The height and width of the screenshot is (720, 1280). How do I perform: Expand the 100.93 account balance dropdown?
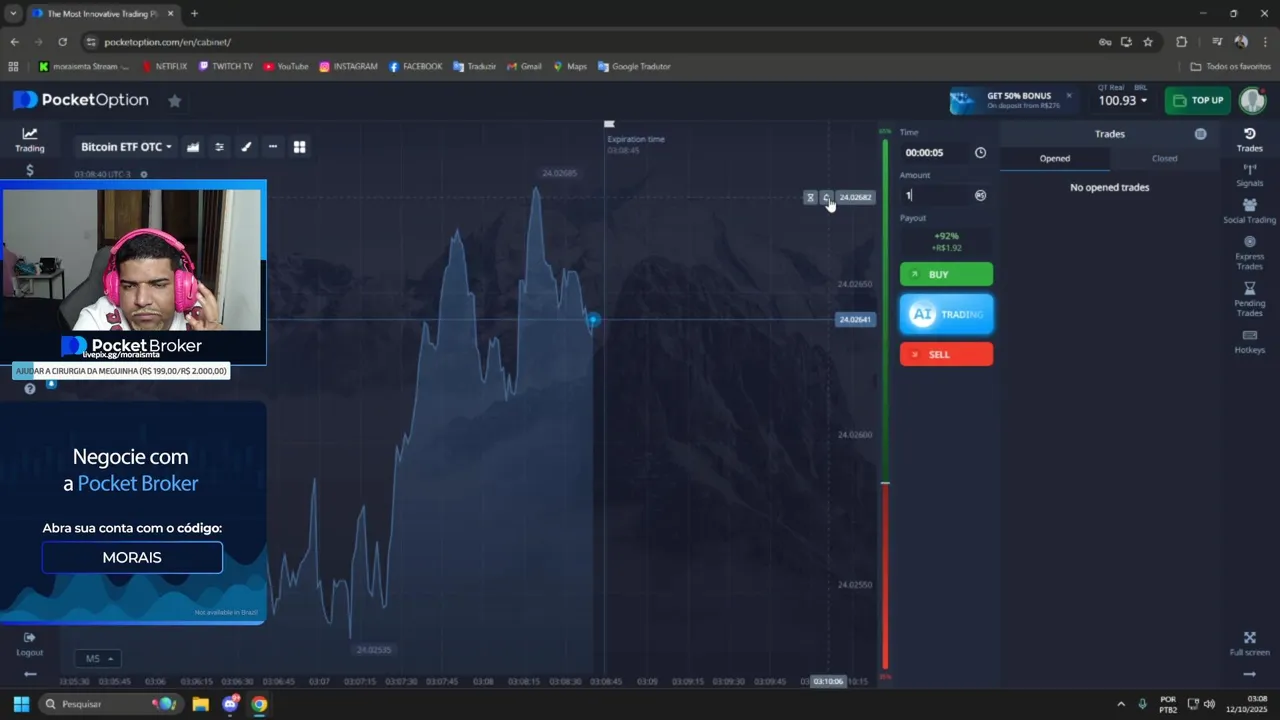click(x=1122, y=100)
